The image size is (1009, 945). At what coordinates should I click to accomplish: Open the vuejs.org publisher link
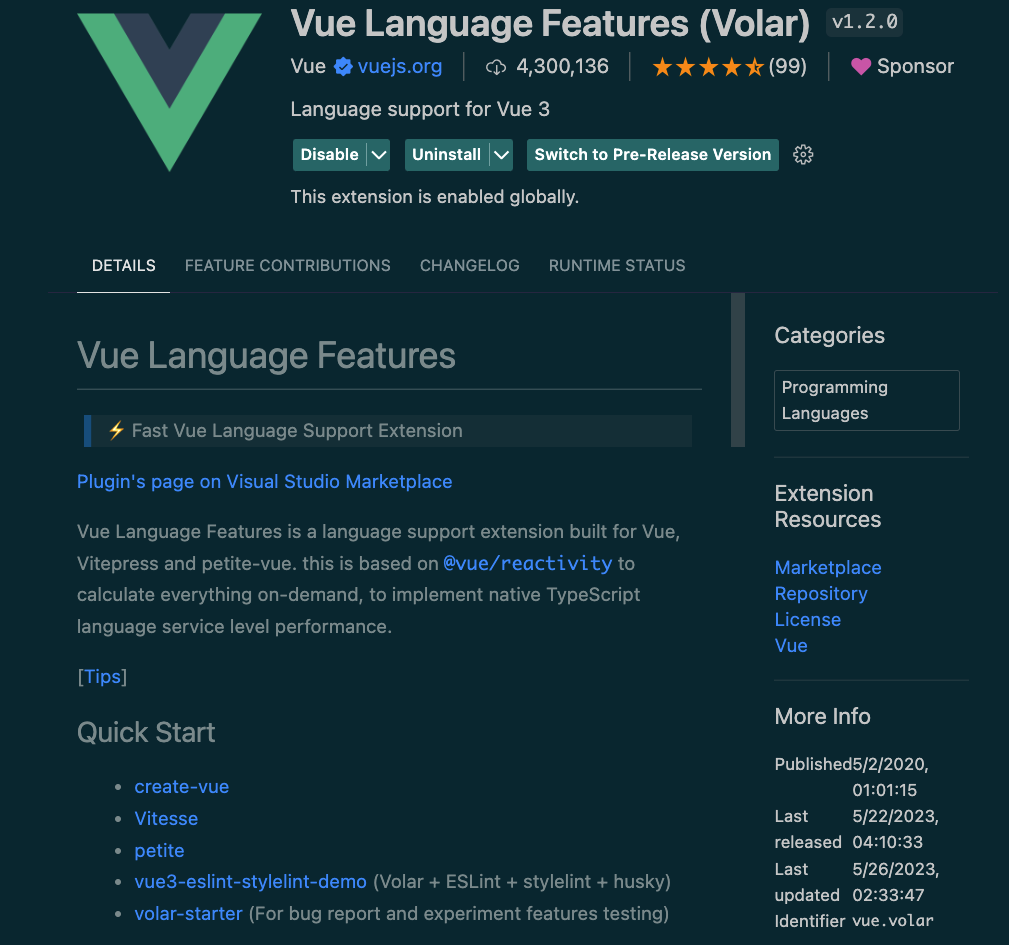pyautogui.click(x=399, y=67)
